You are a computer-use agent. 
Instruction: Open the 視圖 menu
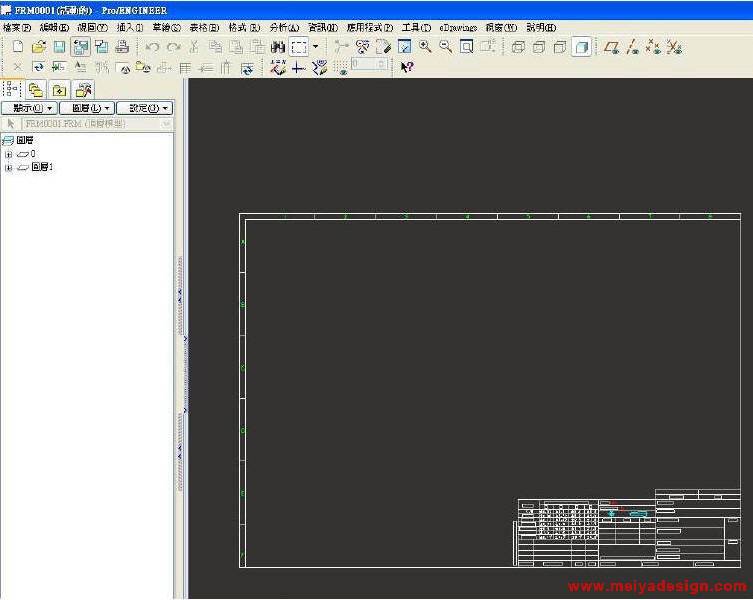93,28
